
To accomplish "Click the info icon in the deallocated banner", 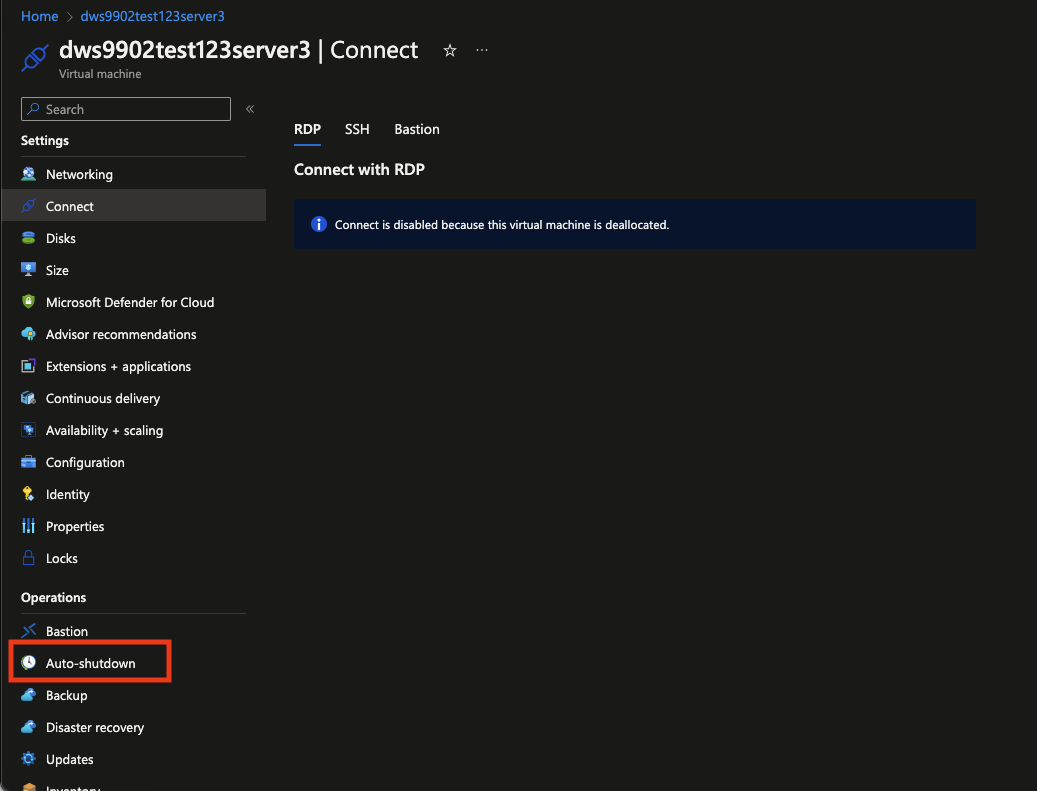I will 319,224.
